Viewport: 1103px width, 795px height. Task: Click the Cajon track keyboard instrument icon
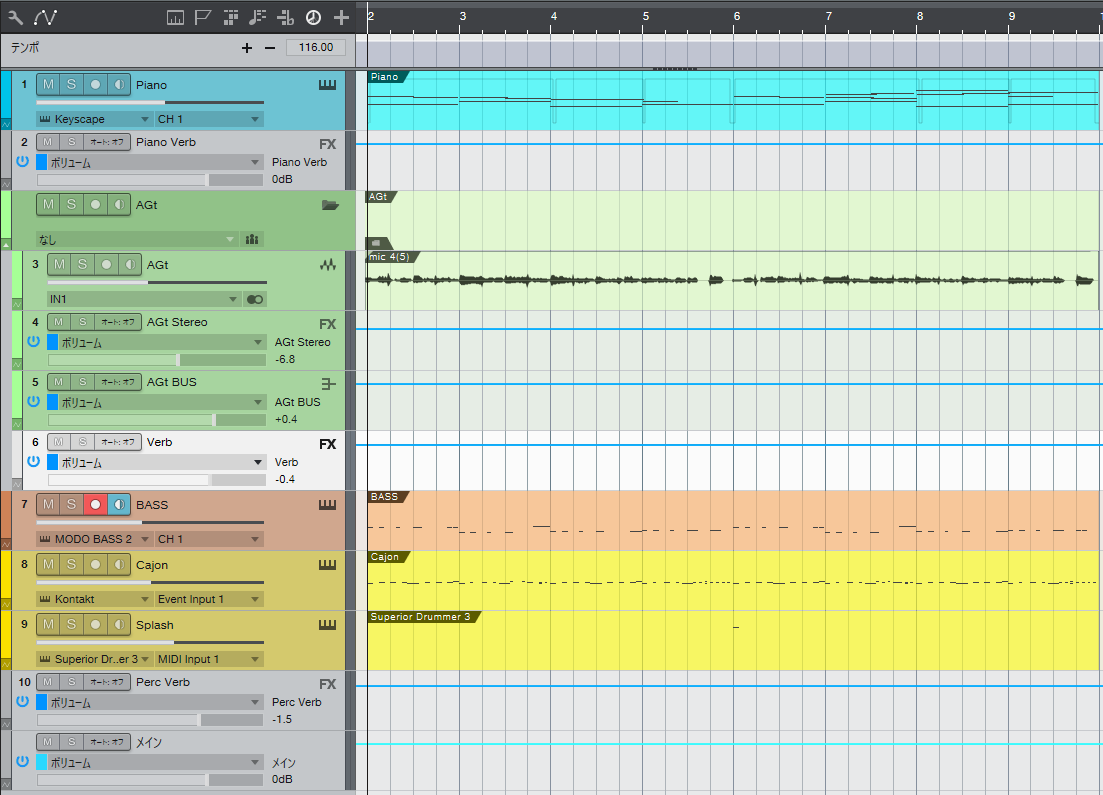[327, 565]
